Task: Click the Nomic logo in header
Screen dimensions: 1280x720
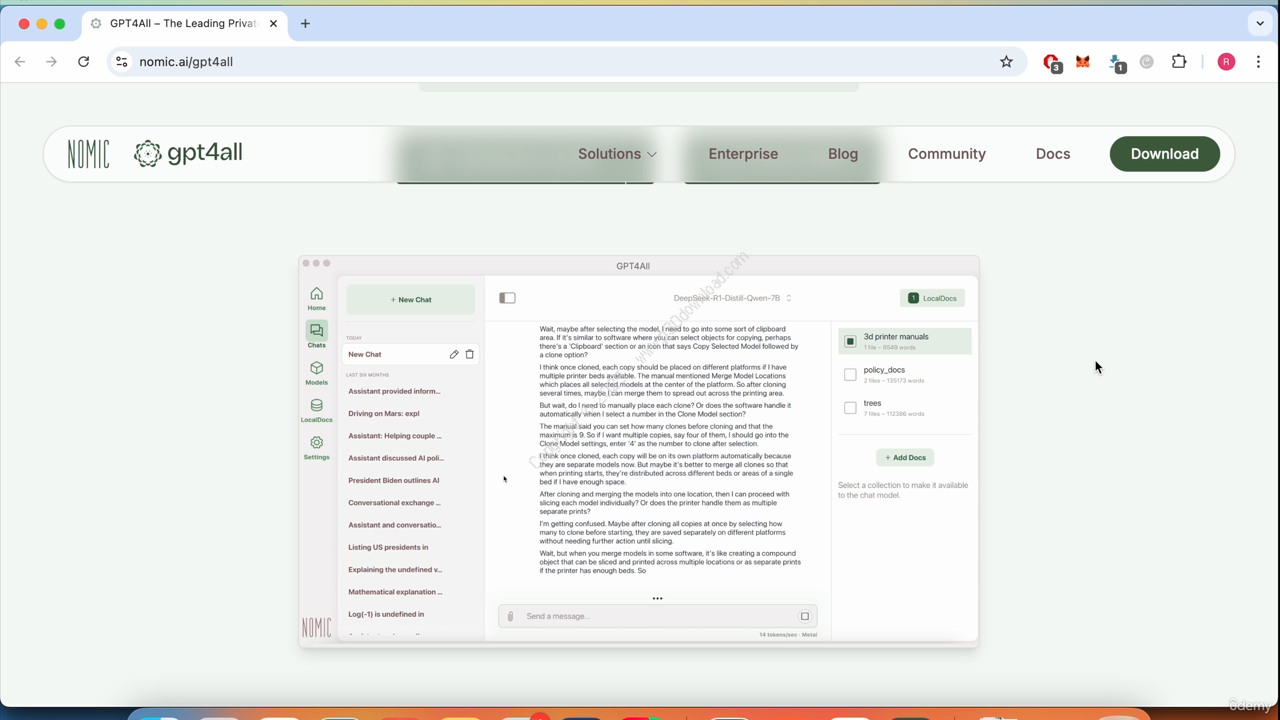Action: (89, 154)
